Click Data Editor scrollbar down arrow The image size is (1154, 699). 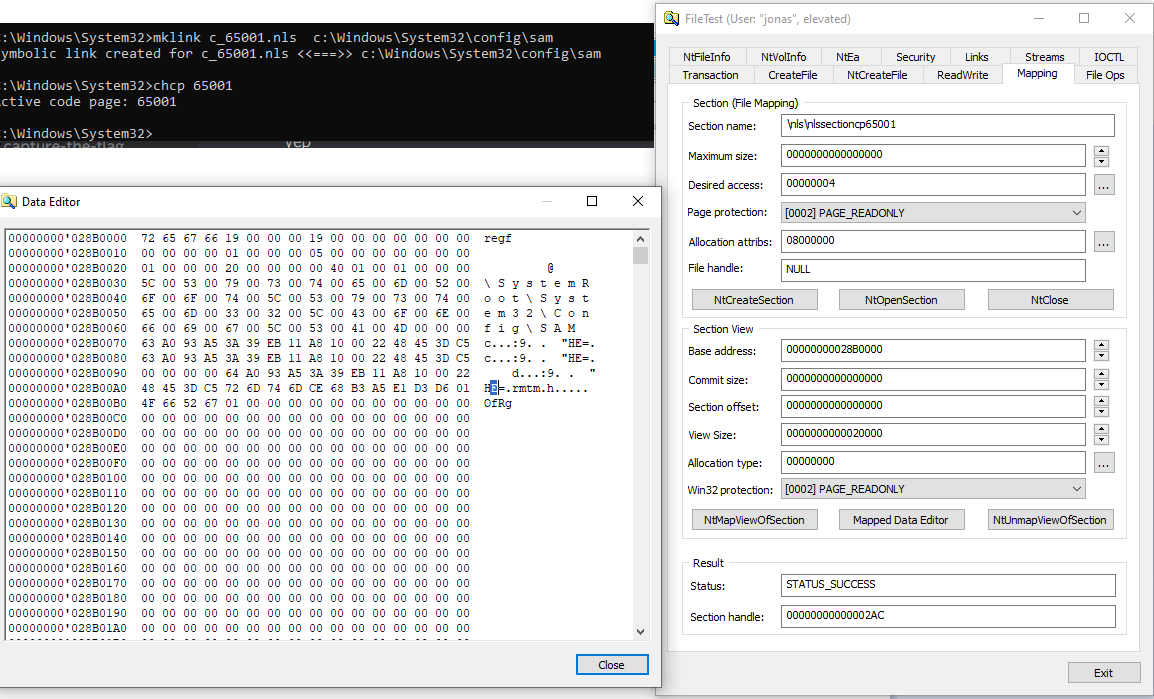pos(640,631)
